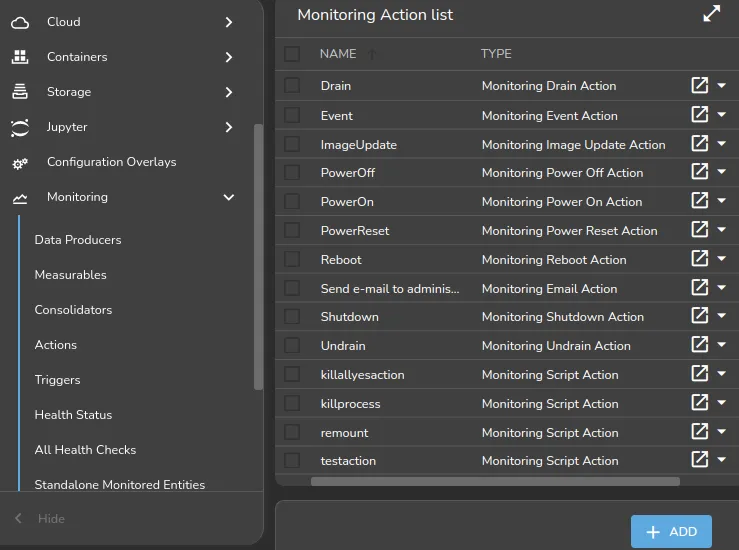Open the Shutdown action edit icon
This screenshot has height=550, width=739.
coord(699,315)
